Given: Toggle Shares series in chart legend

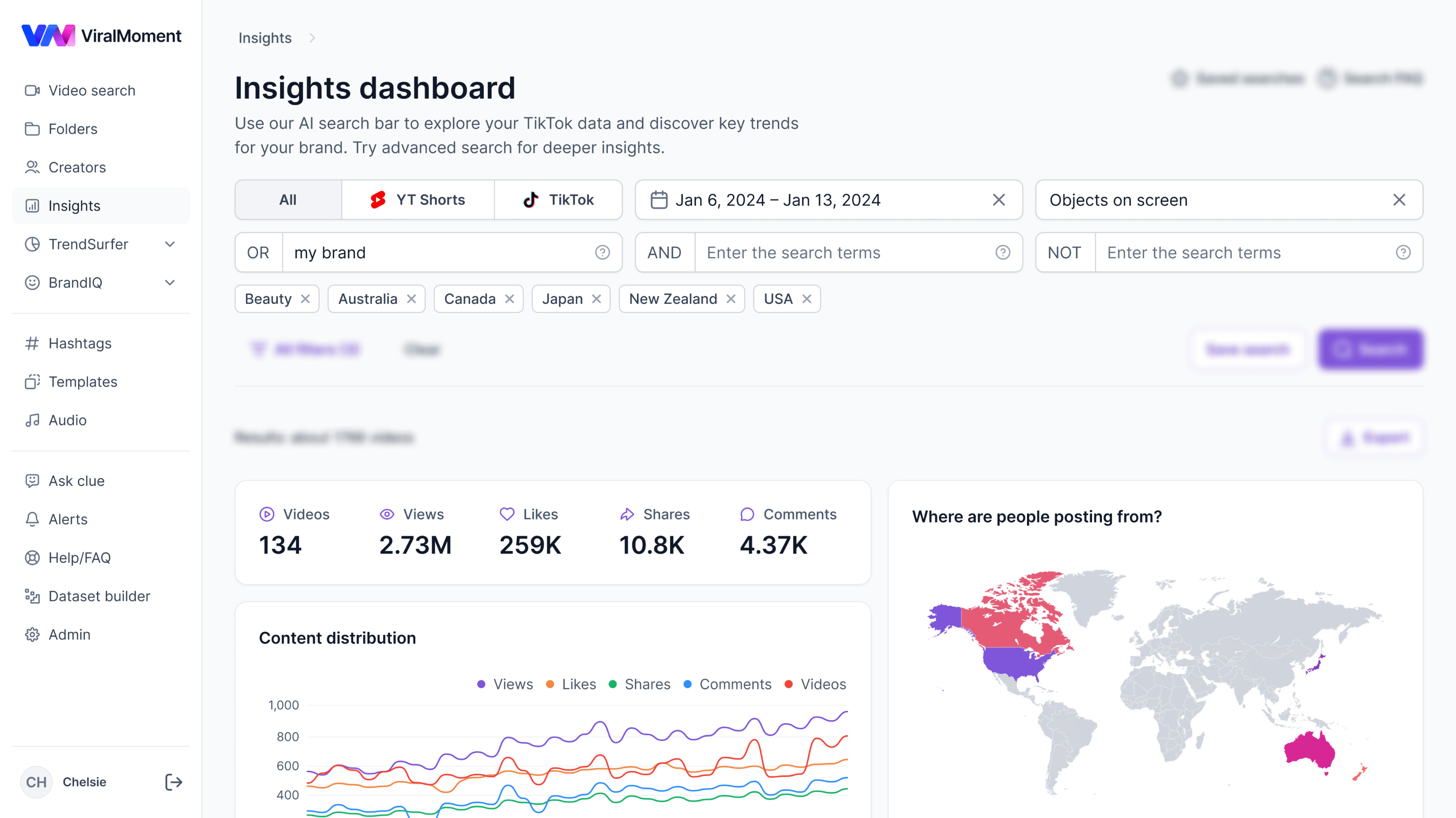Looking at the screenshot, I should point(639,684).
